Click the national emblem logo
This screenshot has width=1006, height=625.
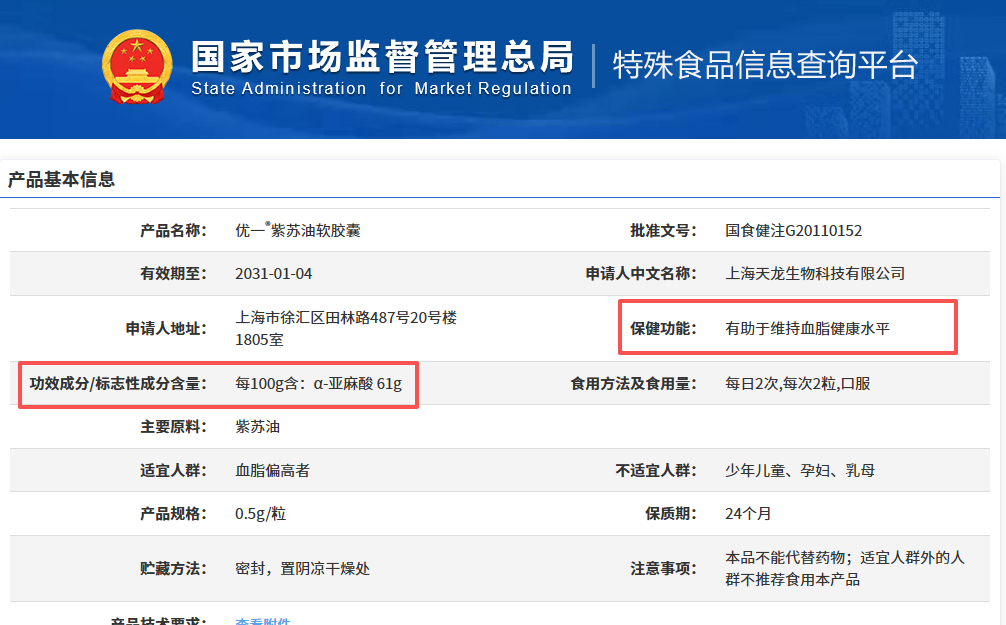(x=137, y=67)
